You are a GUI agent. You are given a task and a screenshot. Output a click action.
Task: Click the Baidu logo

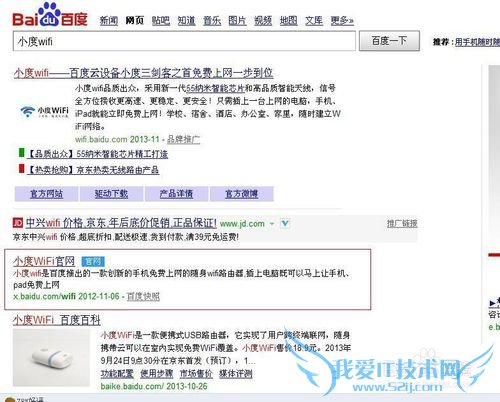pyautogui.click(x=50, y=15)
